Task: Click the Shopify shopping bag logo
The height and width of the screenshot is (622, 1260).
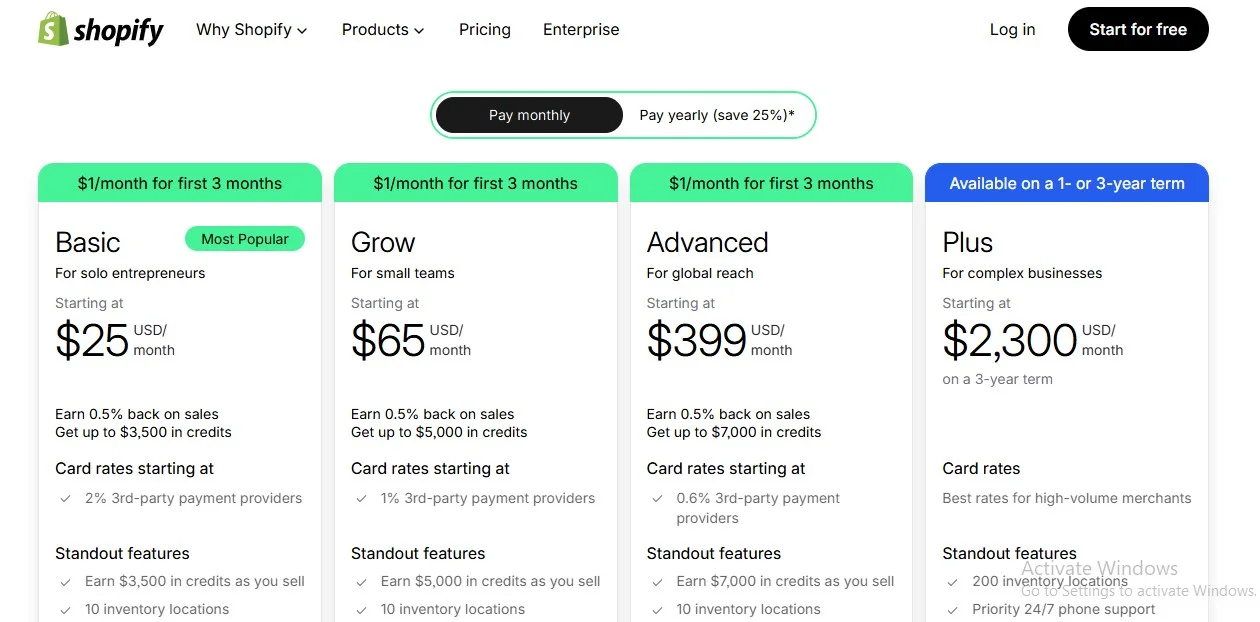Action: 53,29
